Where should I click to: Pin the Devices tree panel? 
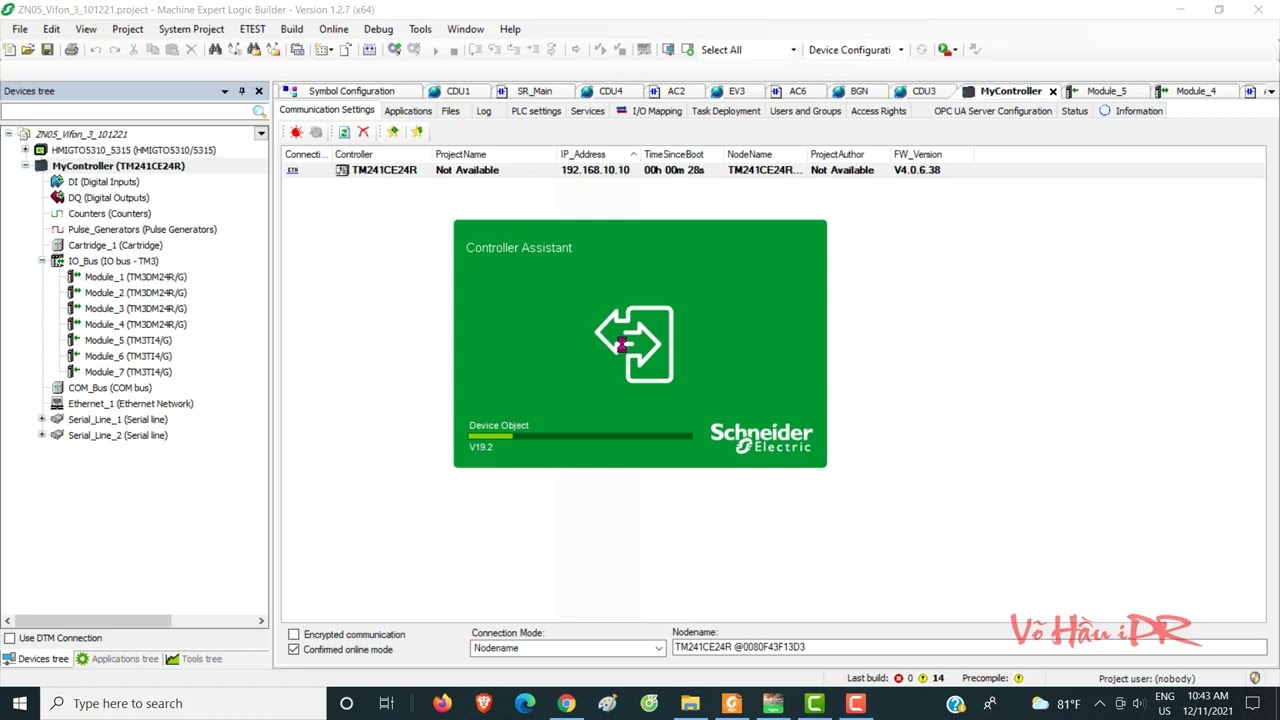pos(241,91)
